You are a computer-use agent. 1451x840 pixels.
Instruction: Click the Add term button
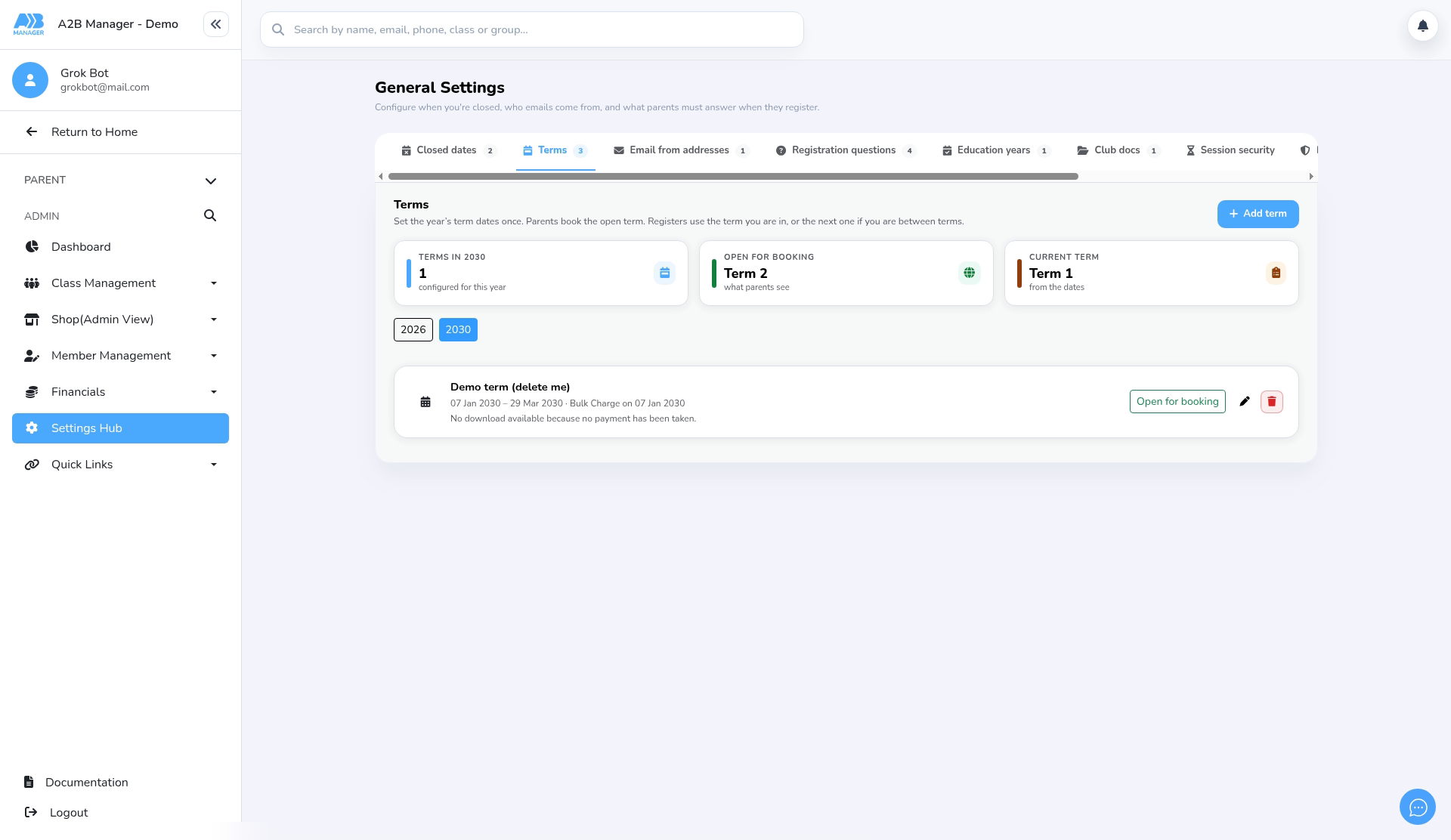click(x=1258, y=214)
